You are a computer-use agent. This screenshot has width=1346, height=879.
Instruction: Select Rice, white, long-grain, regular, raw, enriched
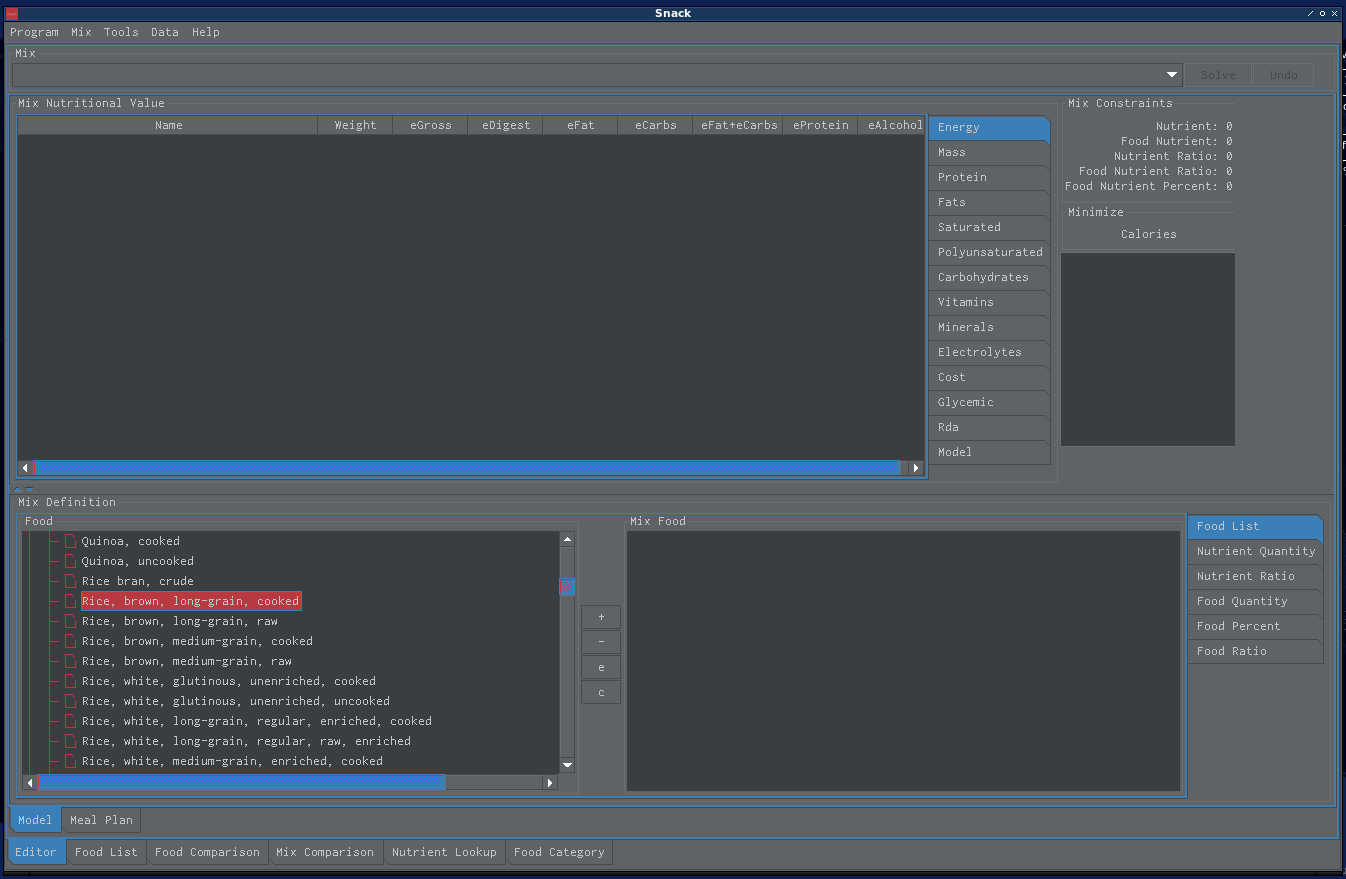coord(246,741)
